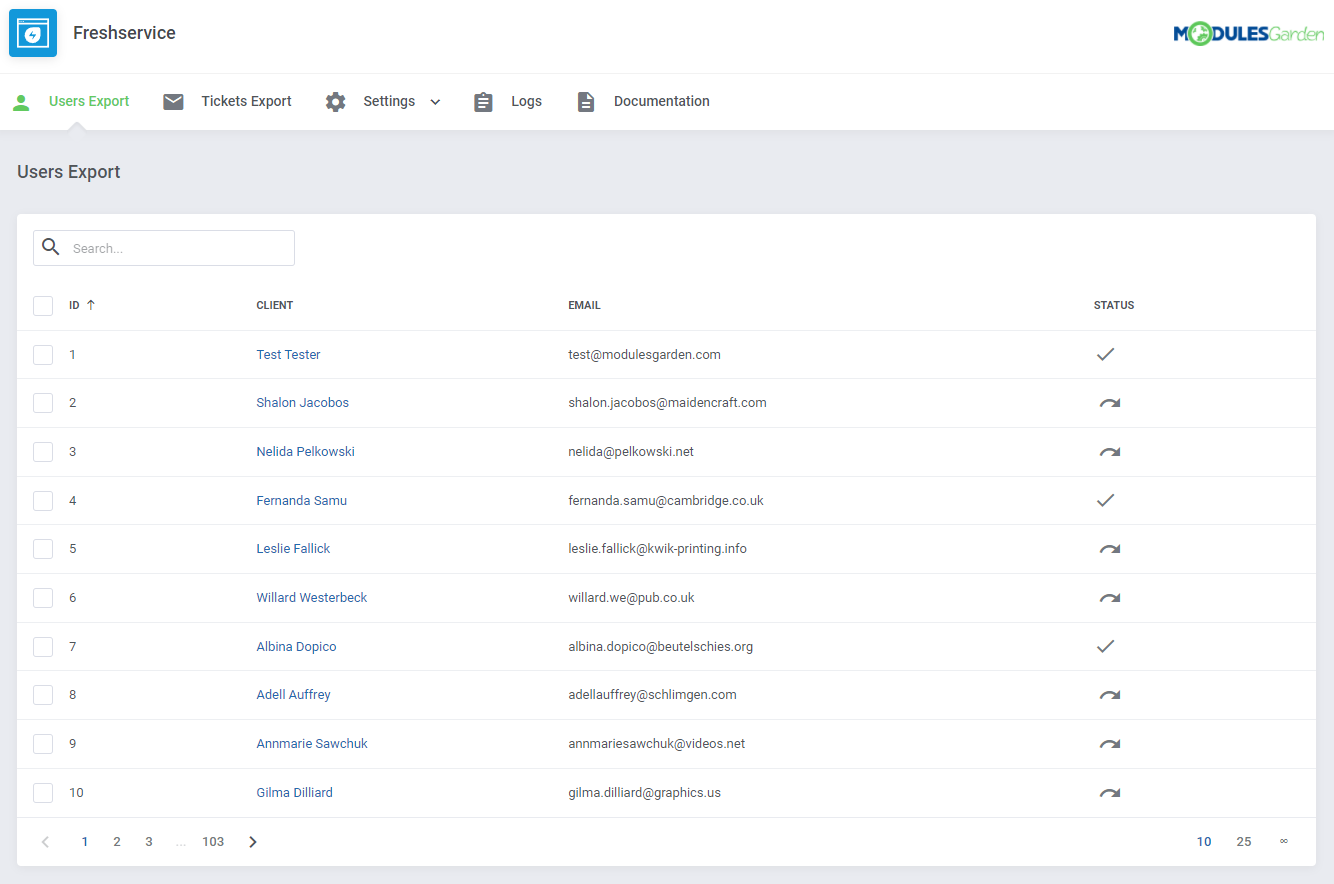Click the Freshservice module logo icon
The image size is (1334, 884).
[x=33, y=33]
